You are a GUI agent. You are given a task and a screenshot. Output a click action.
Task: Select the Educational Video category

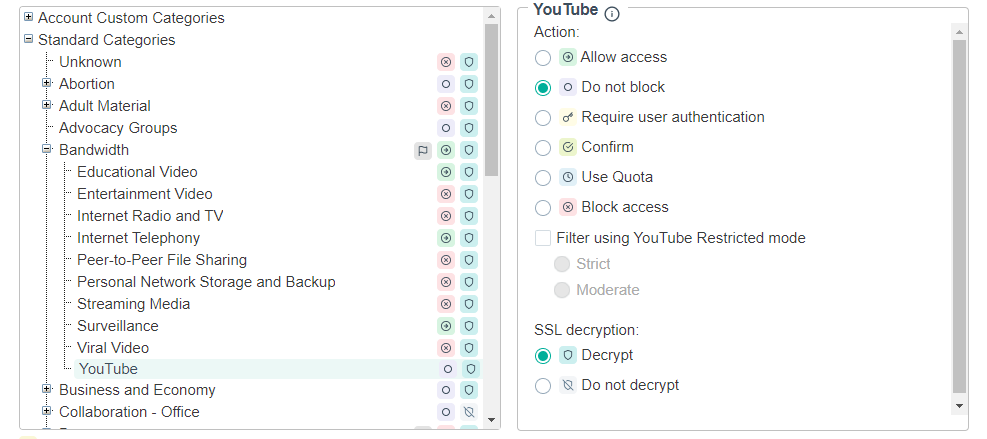point(137,172)
